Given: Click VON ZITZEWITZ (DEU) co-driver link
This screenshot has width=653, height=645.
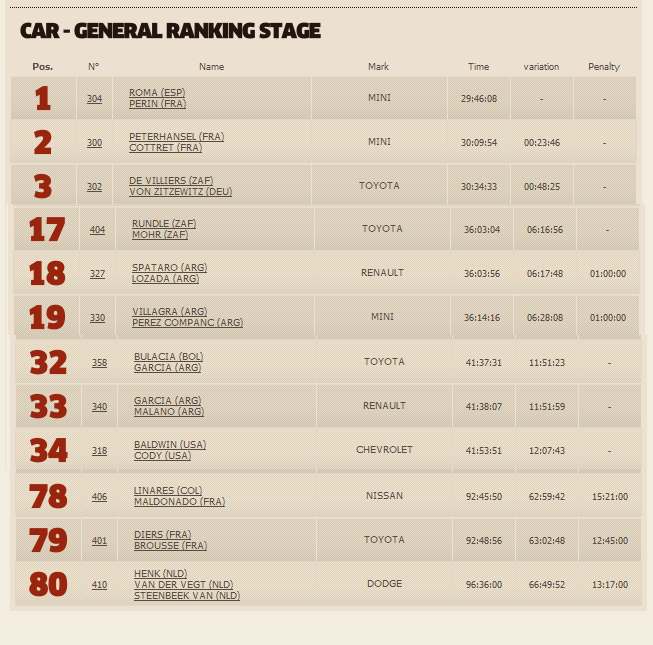Looking at the screenshot, I should point(180,192).
